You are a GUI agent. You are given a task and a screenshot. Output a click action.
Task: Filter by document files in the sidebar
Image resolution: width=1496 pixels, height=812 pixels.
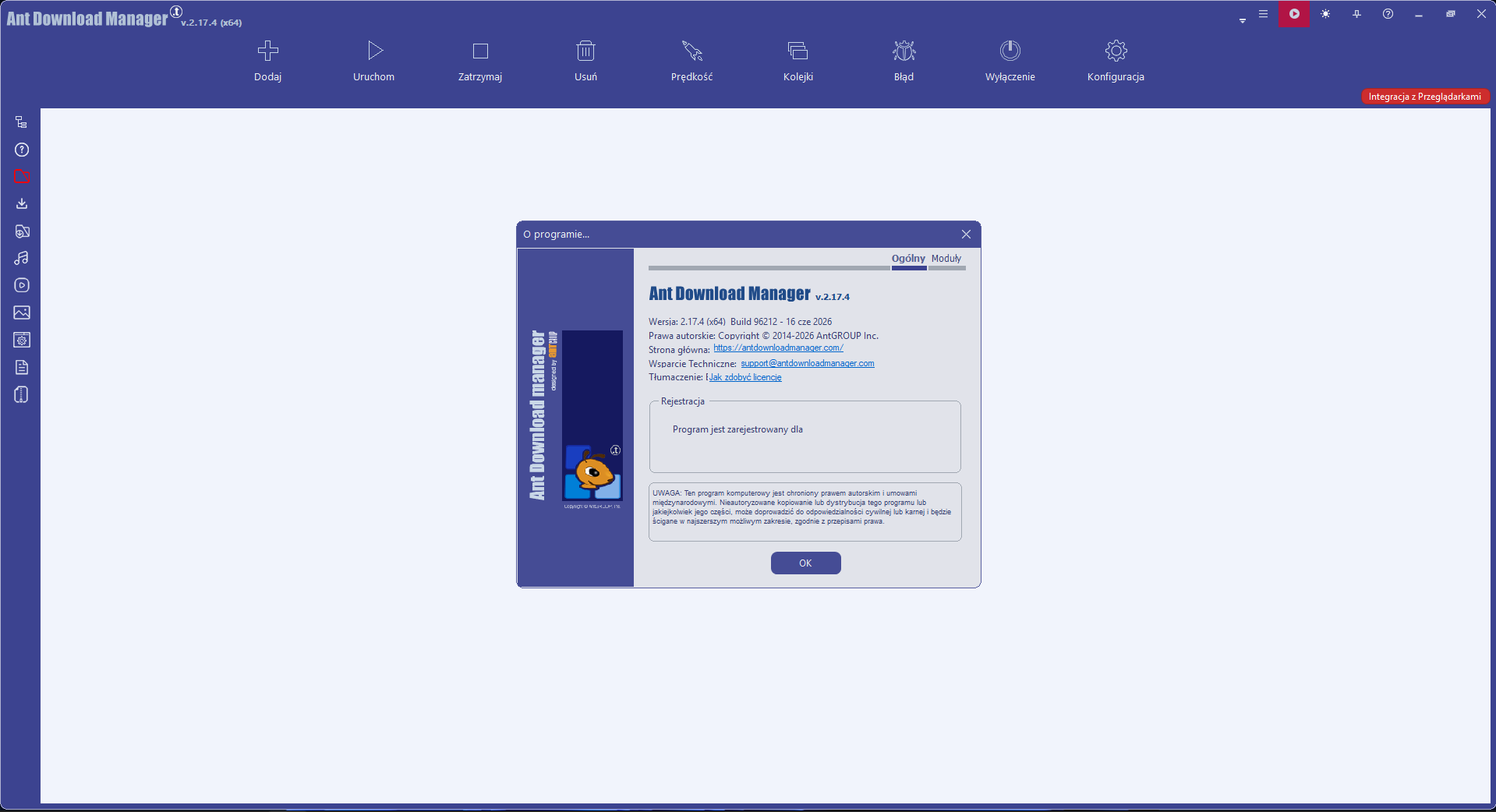22,367
